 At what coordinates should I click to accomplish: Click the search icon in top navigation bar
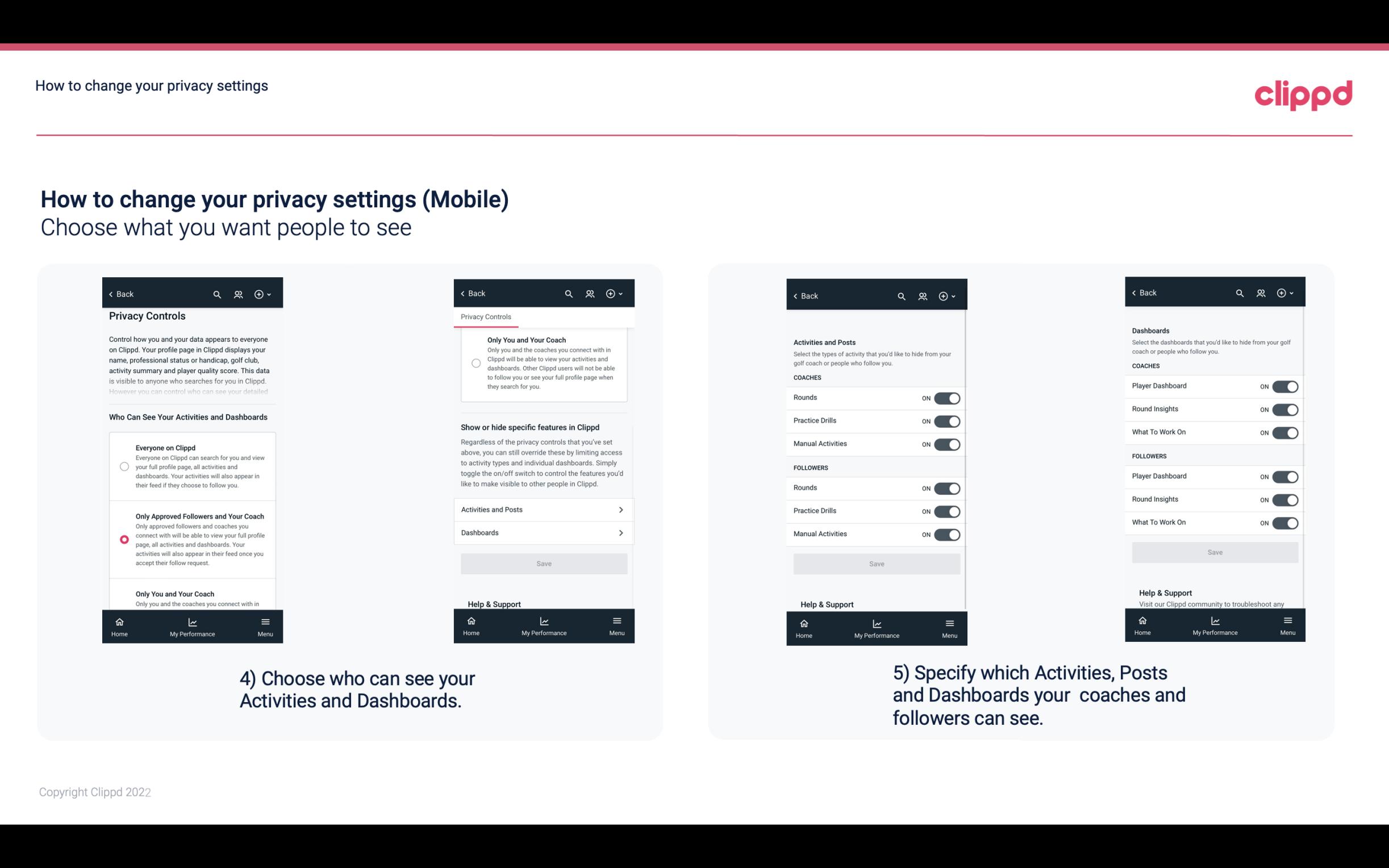(x=217, y=293)
